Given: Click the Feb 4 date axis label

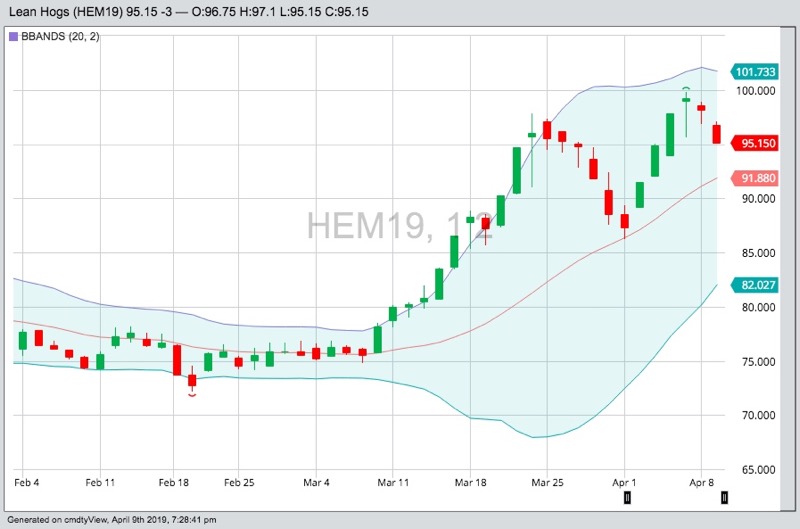Looking at the screenshot, I should (29, 482).
